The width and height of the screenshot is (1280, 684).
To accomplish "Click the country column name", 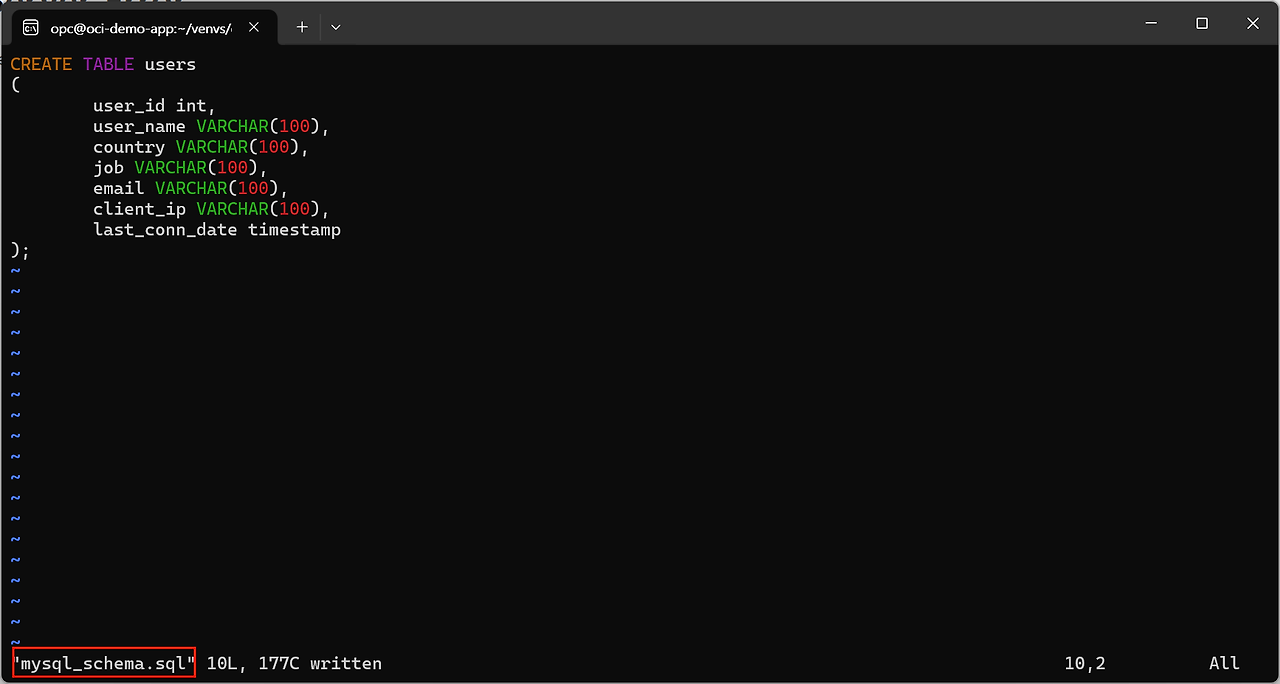I will pyautogui.click(x=129, y=147).
